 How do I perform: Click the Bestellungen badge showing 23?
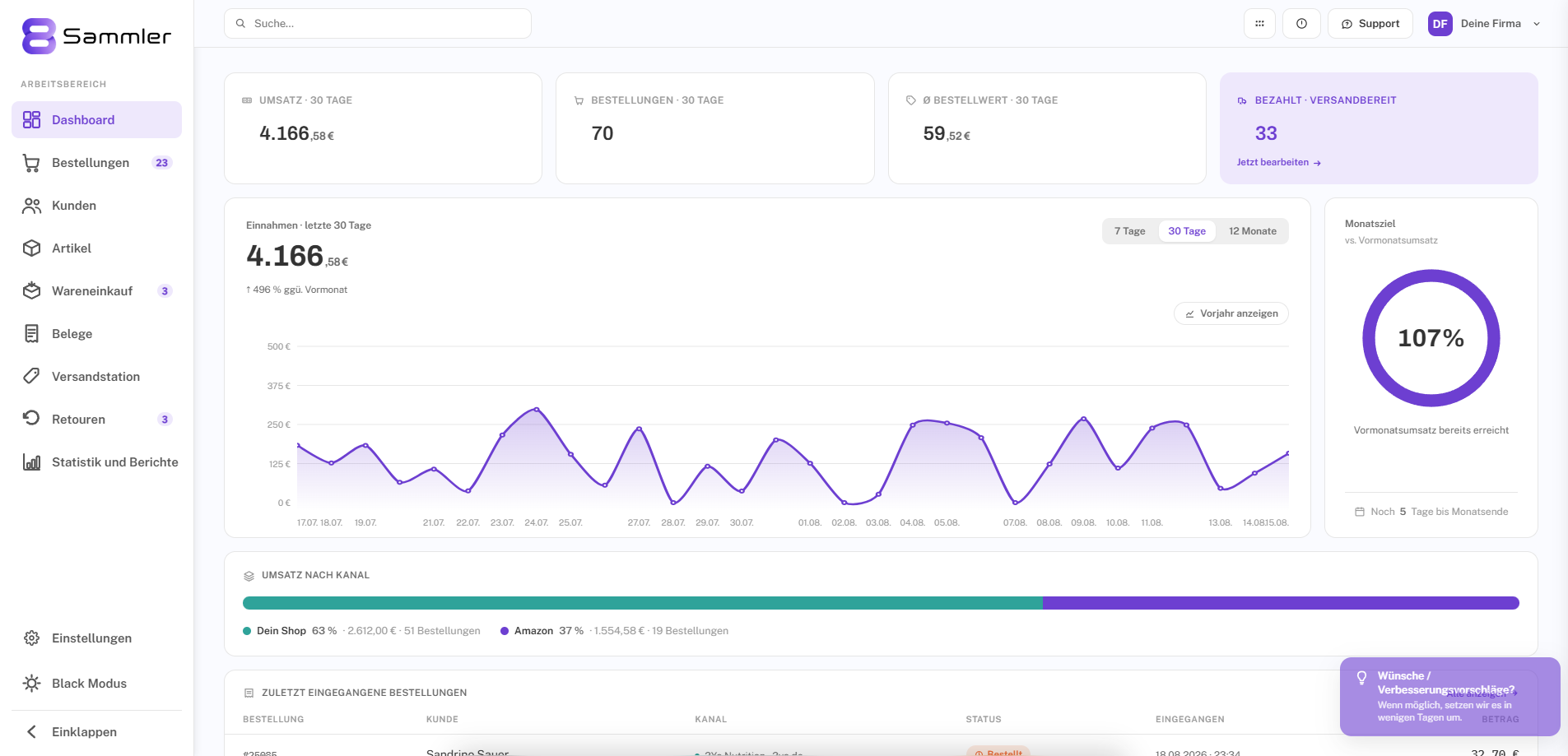(162, 163)
